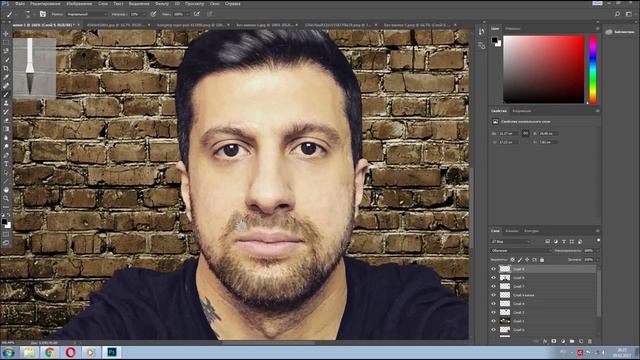Toggle Quick Mask mode icon
Screen dimensions: 640x360
6,234
